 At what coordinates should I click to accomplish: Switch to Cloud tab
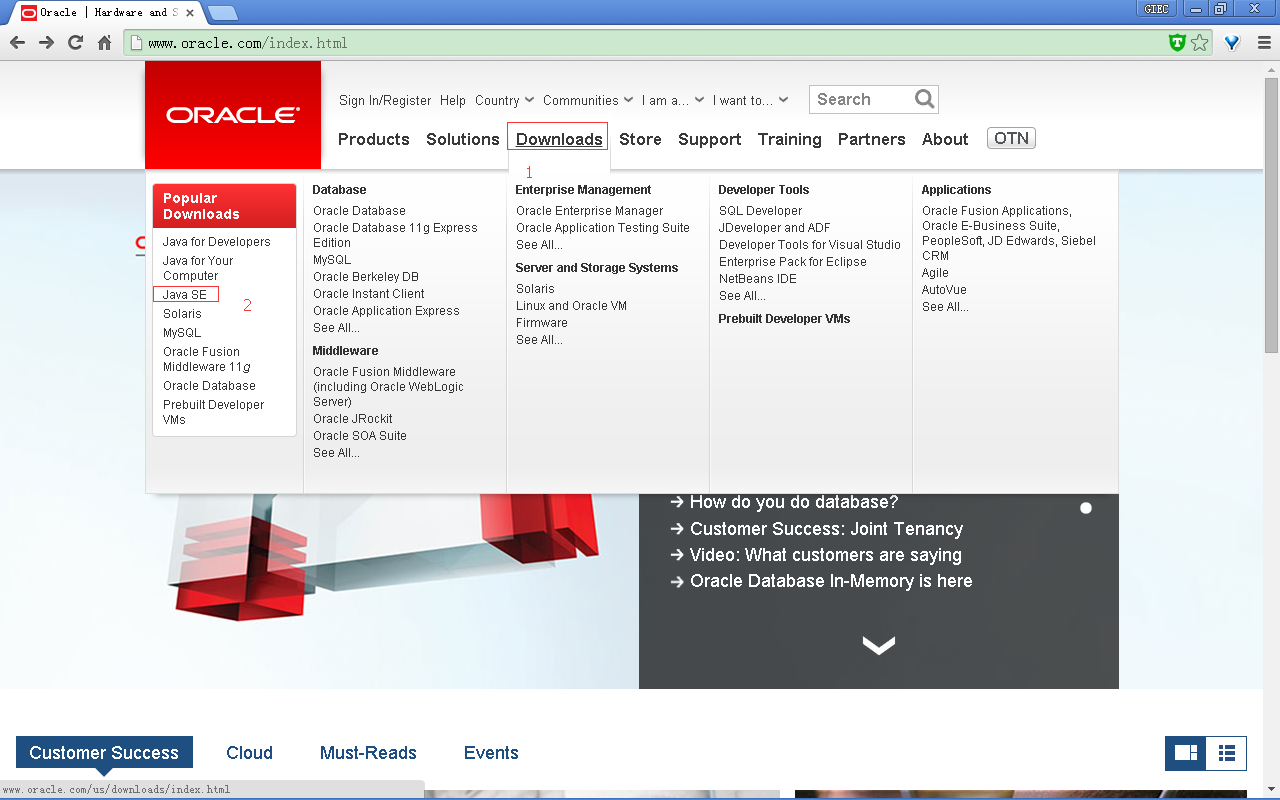(249, 753)
